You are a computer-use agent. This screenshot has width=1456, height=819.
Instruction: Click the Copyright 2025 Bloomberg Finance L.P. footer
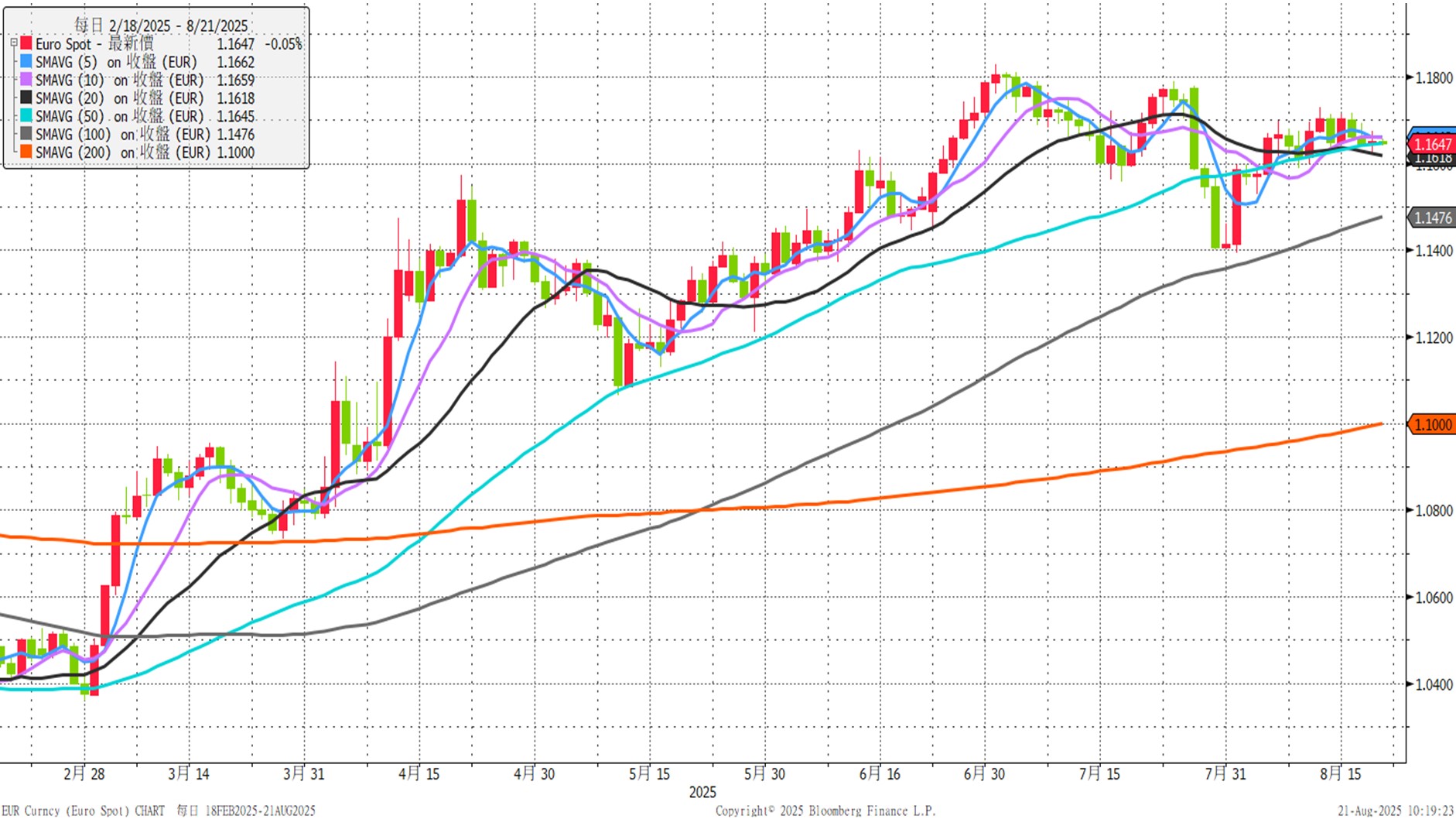pyautogui.click(x=825, y=810)
